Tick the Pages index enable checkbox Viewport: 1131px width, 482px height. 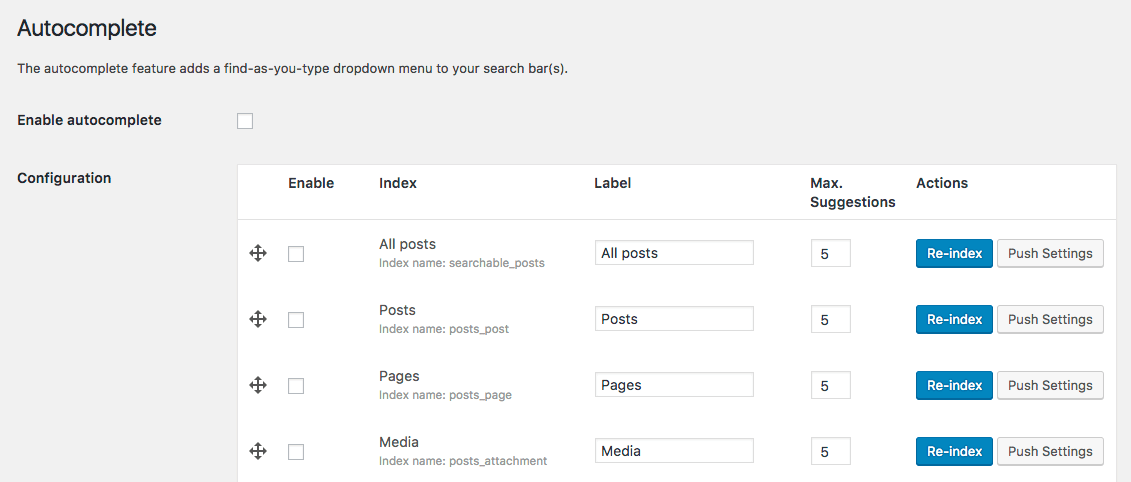(296, 386)
